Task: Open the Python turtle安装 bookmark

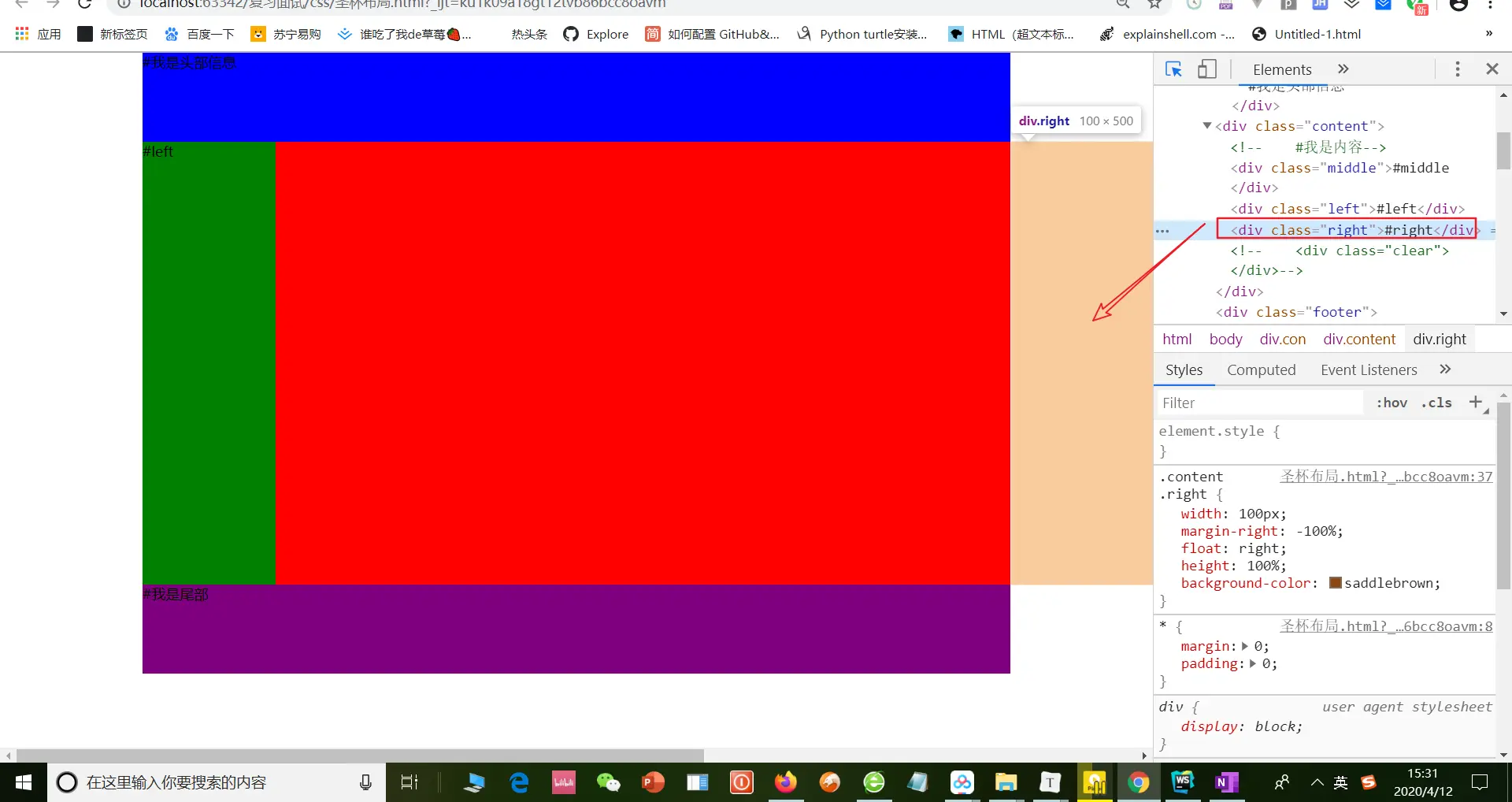Action: pyautogui.click(x=862, y=34)
